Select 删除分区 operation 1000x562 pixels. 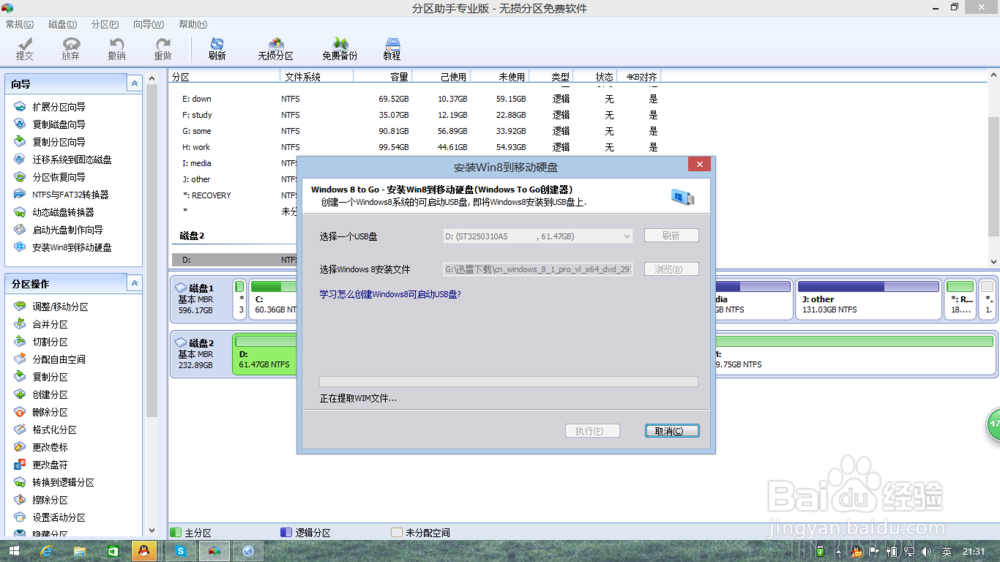point(50,412)
